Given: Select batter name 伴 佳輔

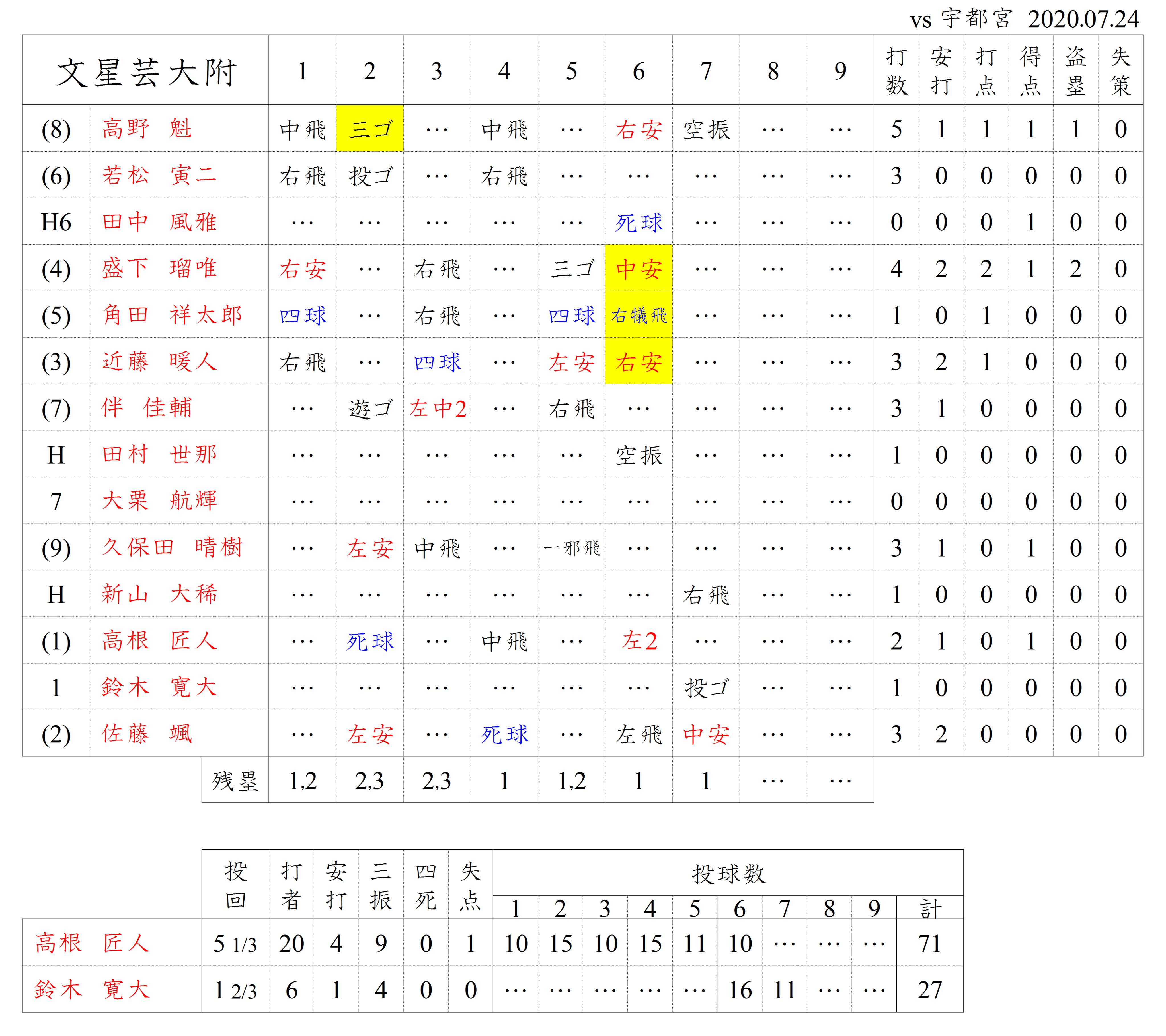Looking at the screenshot, I should (147, 408).
